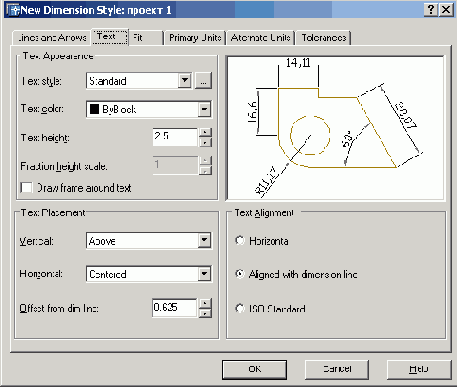Viewport: 457px width, 387px height.
Task: Switch to the Fit tab
Action: point(146,38)
